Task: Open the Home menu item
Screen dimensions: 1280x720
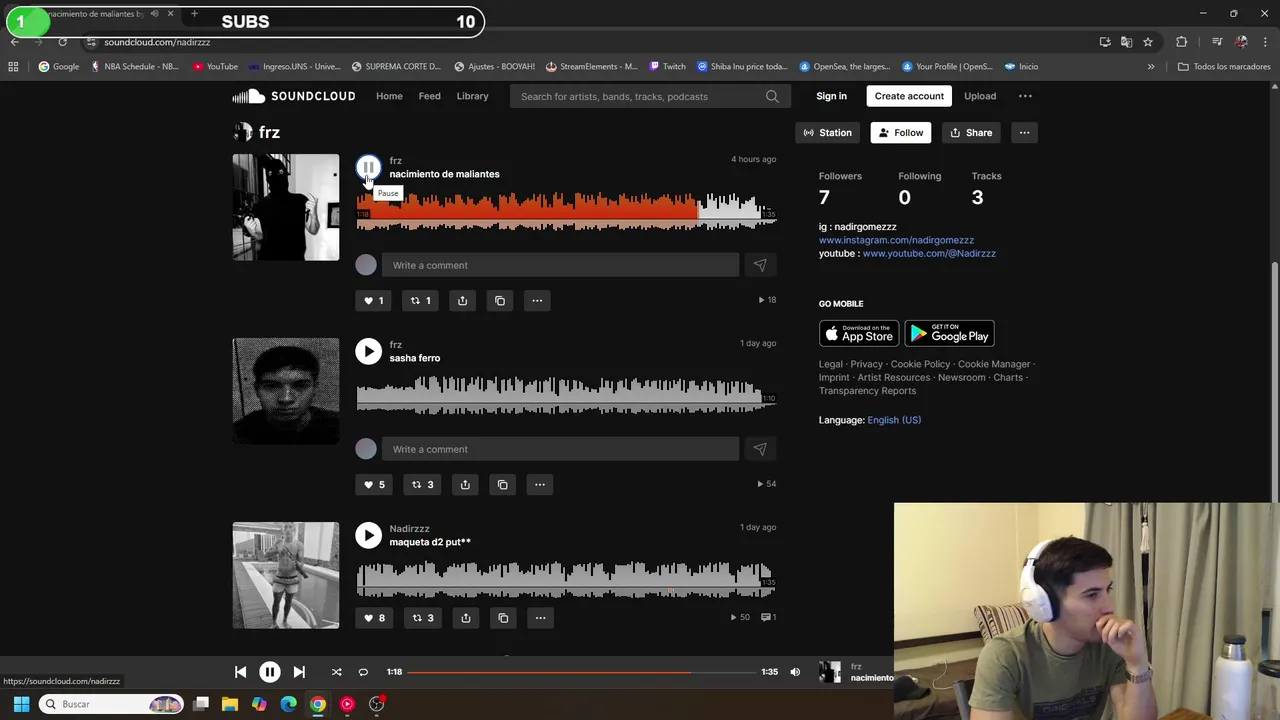Action: point(389,96)
